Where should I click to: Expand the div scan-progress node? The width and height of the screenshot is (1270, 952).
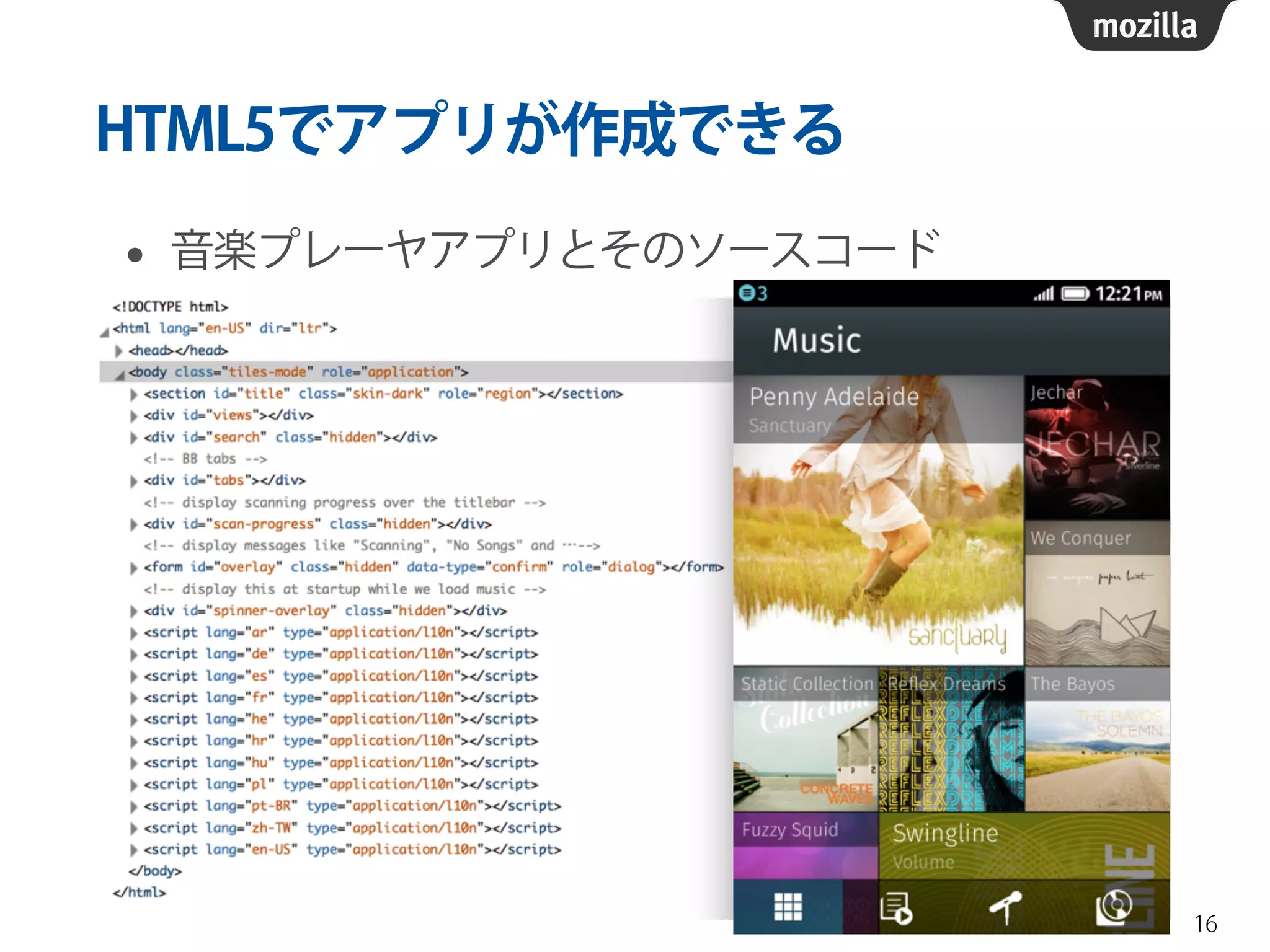pyautogui.click(x=133, y=524)
